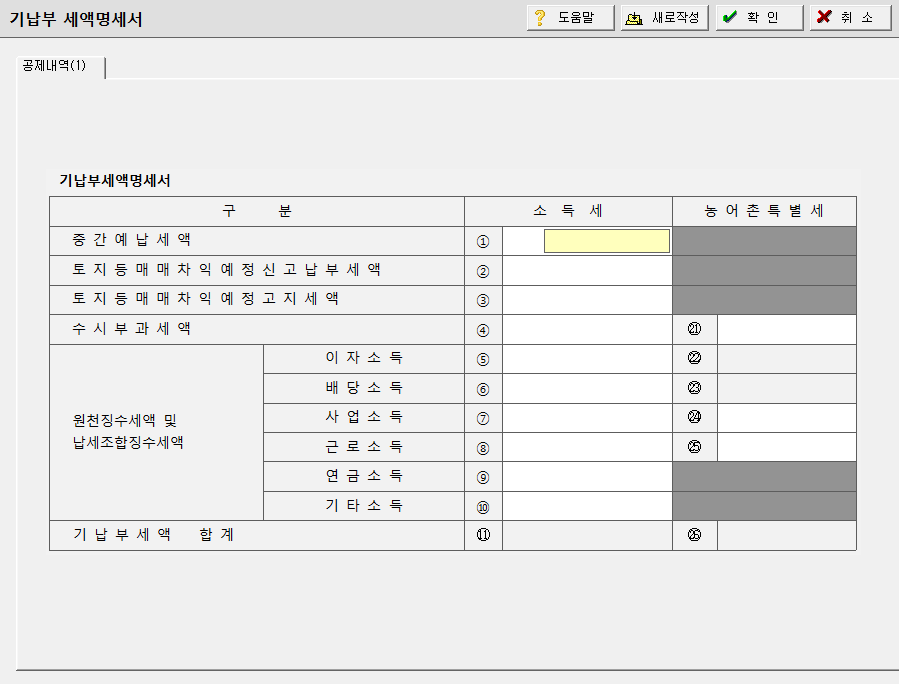This screenshot has width=899, height=684.
Task: Click the 근로소득 label
Action: tap(364, 446)
